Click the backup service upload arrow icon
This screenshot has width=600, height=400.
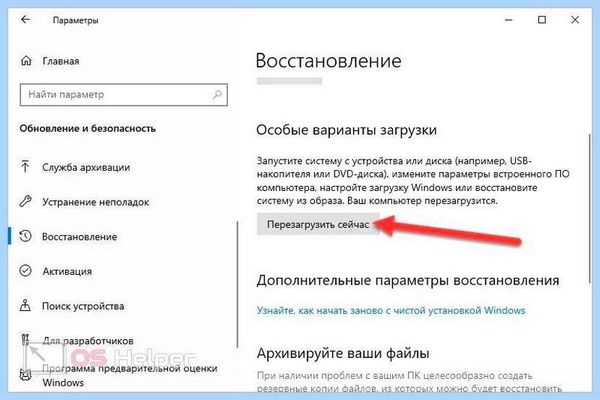pos(25,167)
